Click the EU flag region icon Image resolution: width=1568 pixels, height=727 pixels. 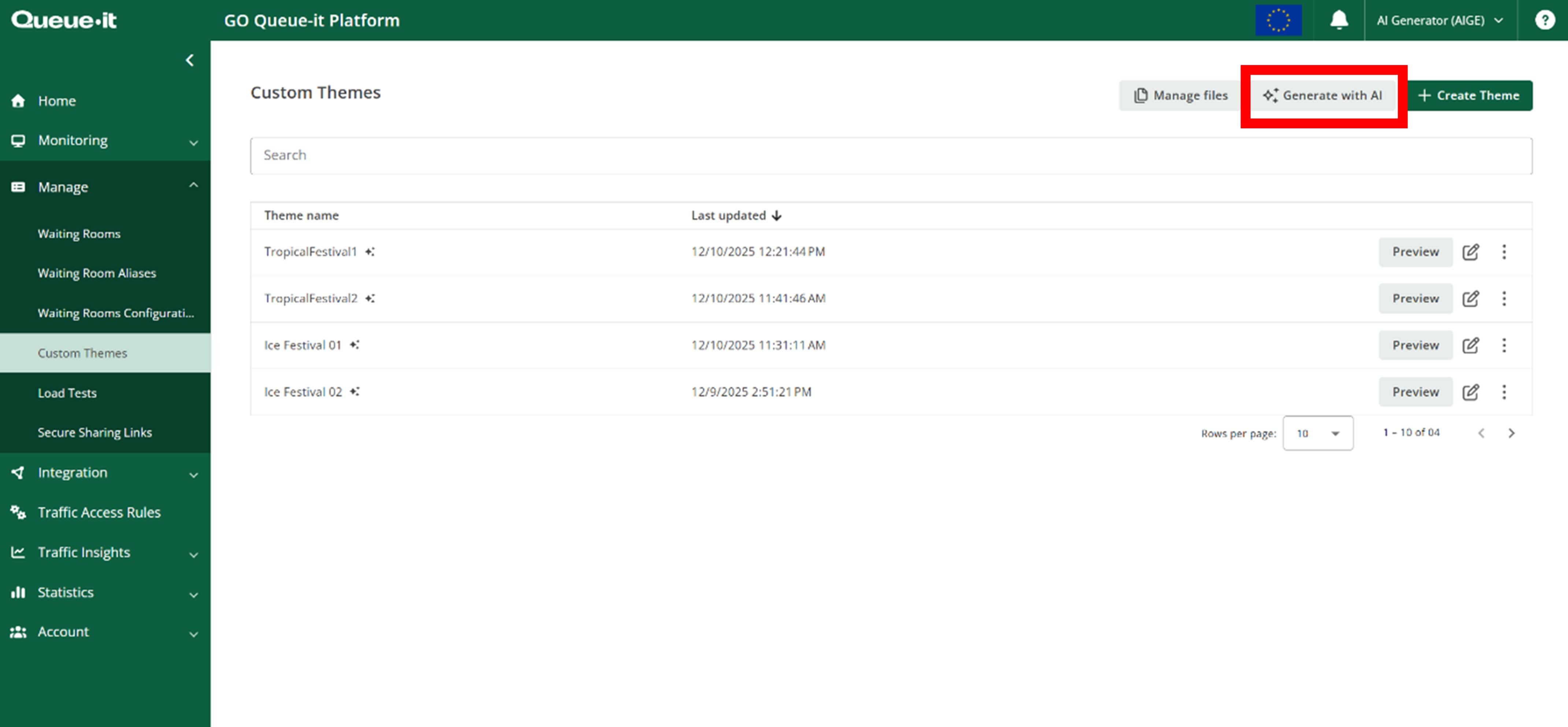[x=1278, y=20]
